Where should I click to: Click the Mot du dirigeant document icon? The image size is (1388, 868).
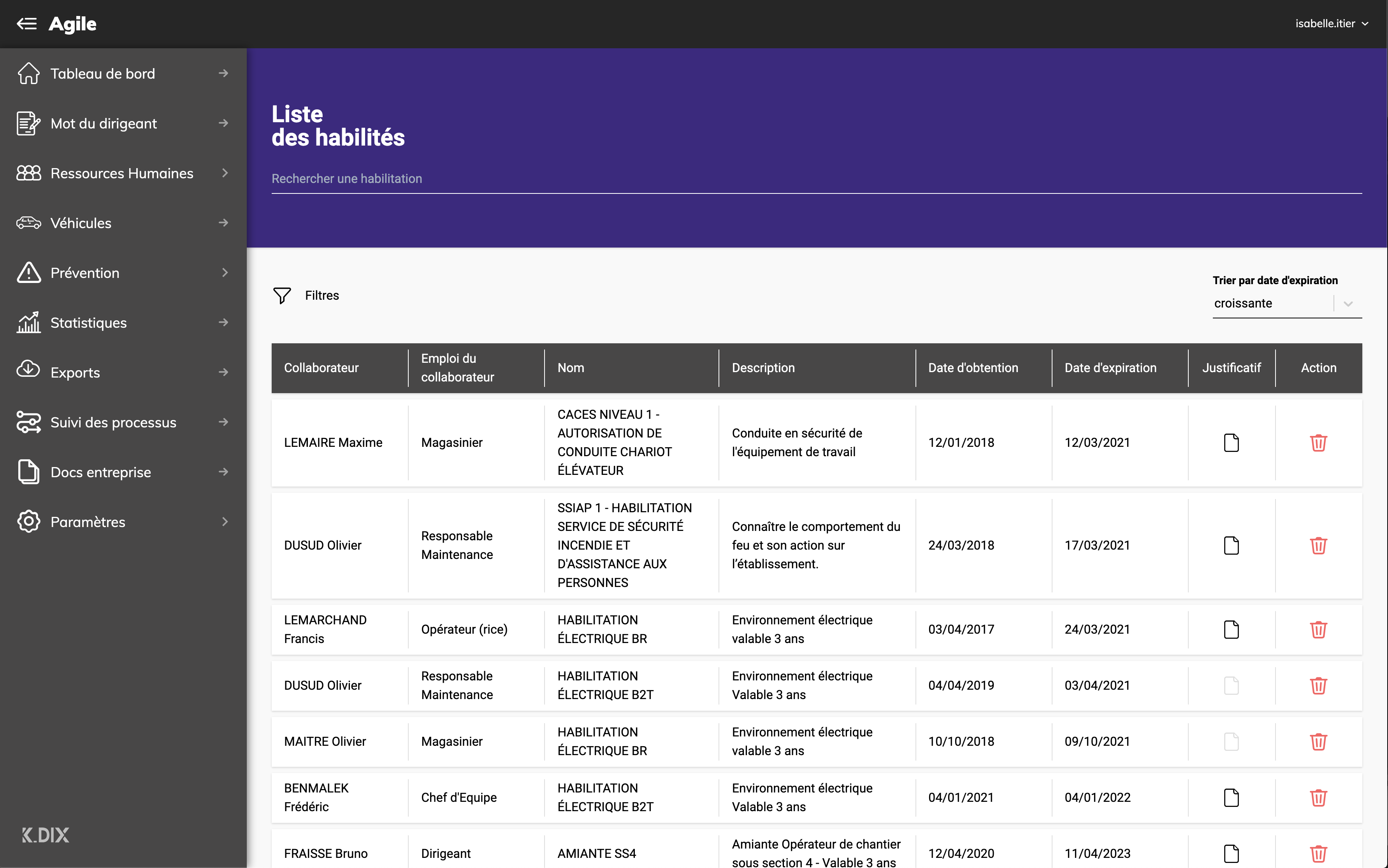(29, 123)
